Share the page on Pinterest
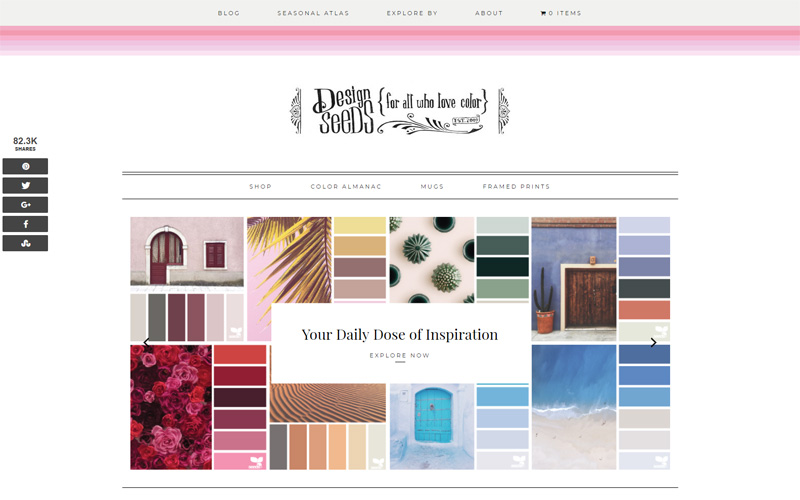 25,166
